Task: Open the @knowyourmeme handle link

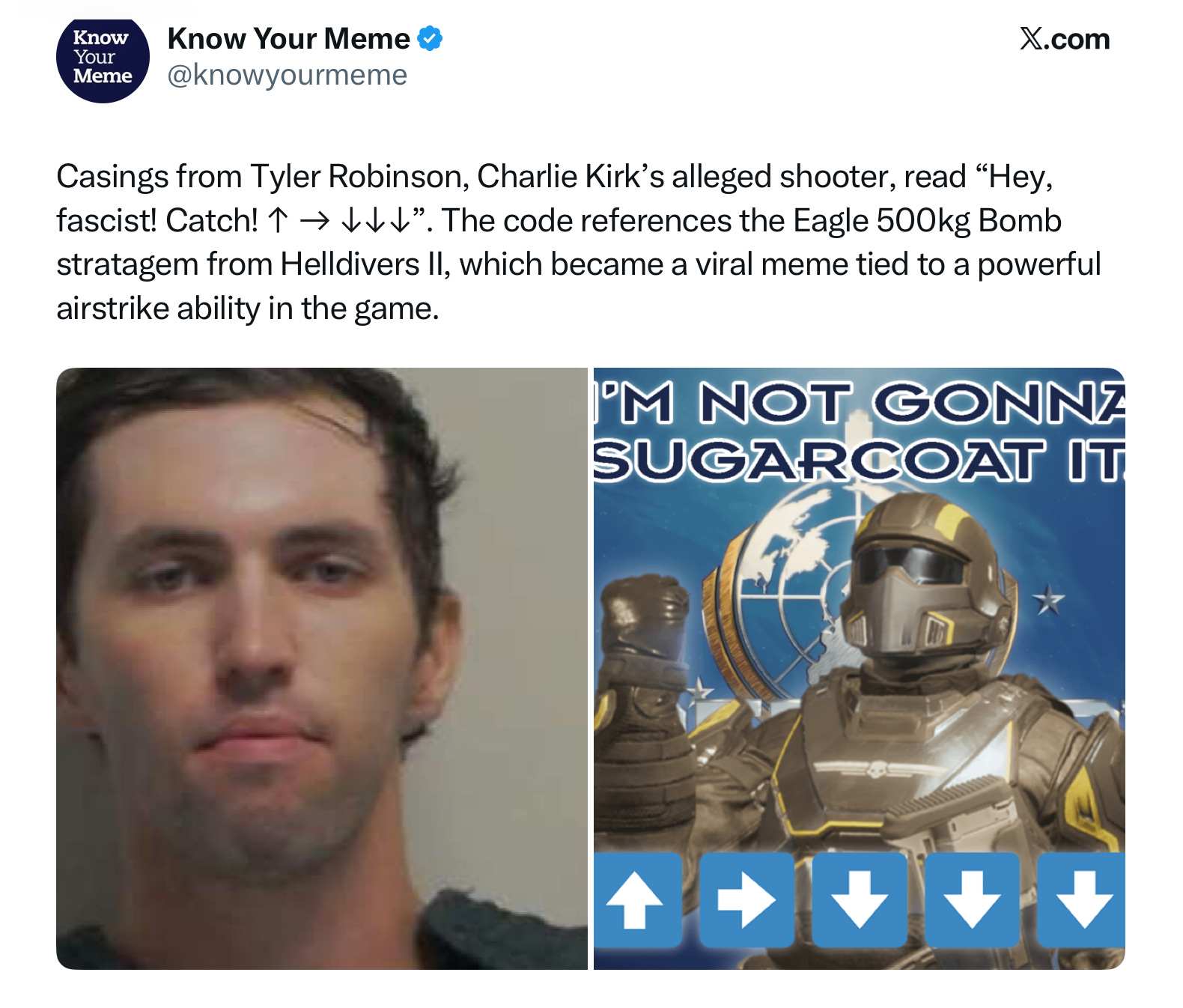Action: pyautogui.click(x=288, y=75)
